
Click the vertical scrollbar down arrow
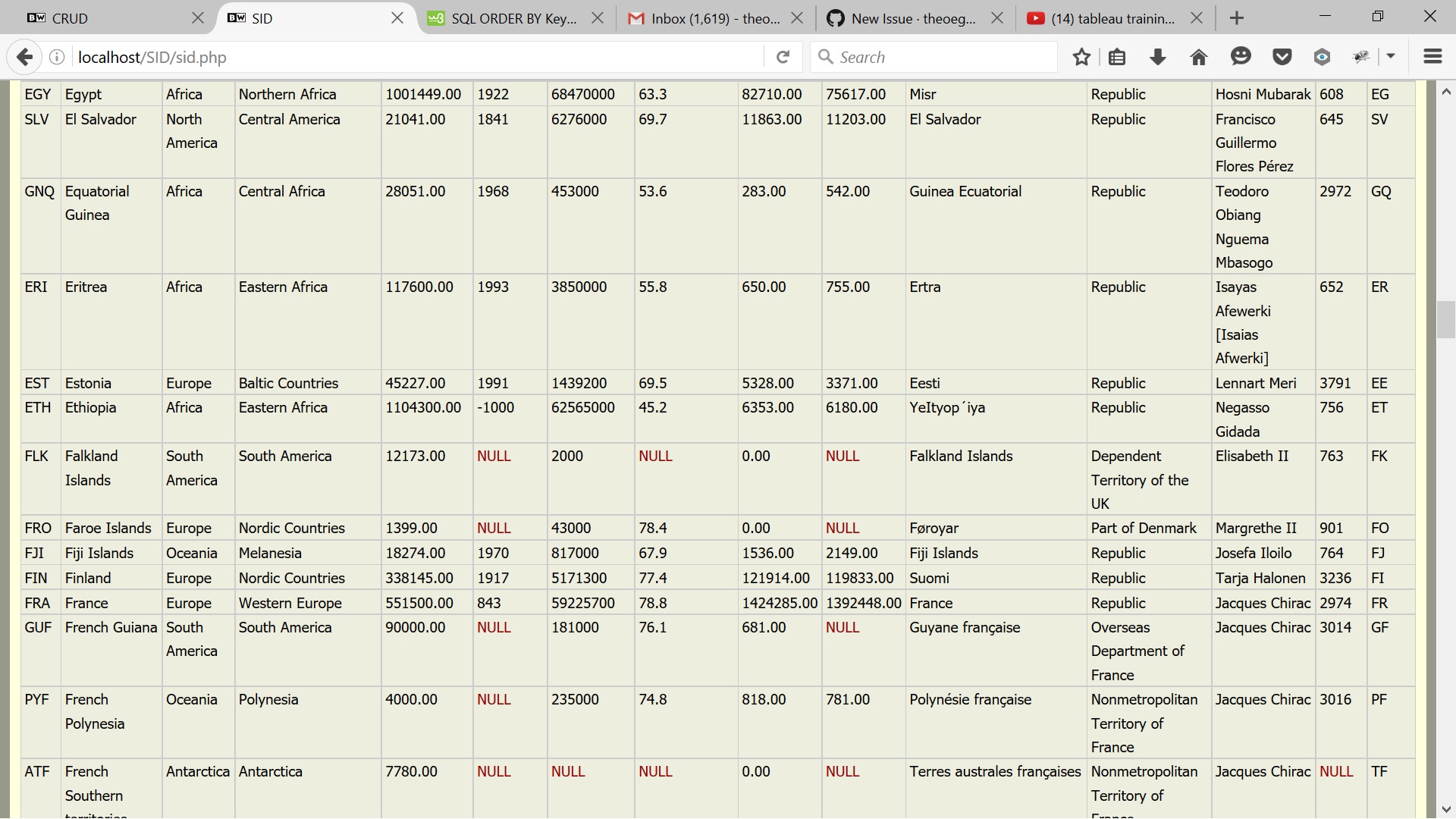(1446, 808)
